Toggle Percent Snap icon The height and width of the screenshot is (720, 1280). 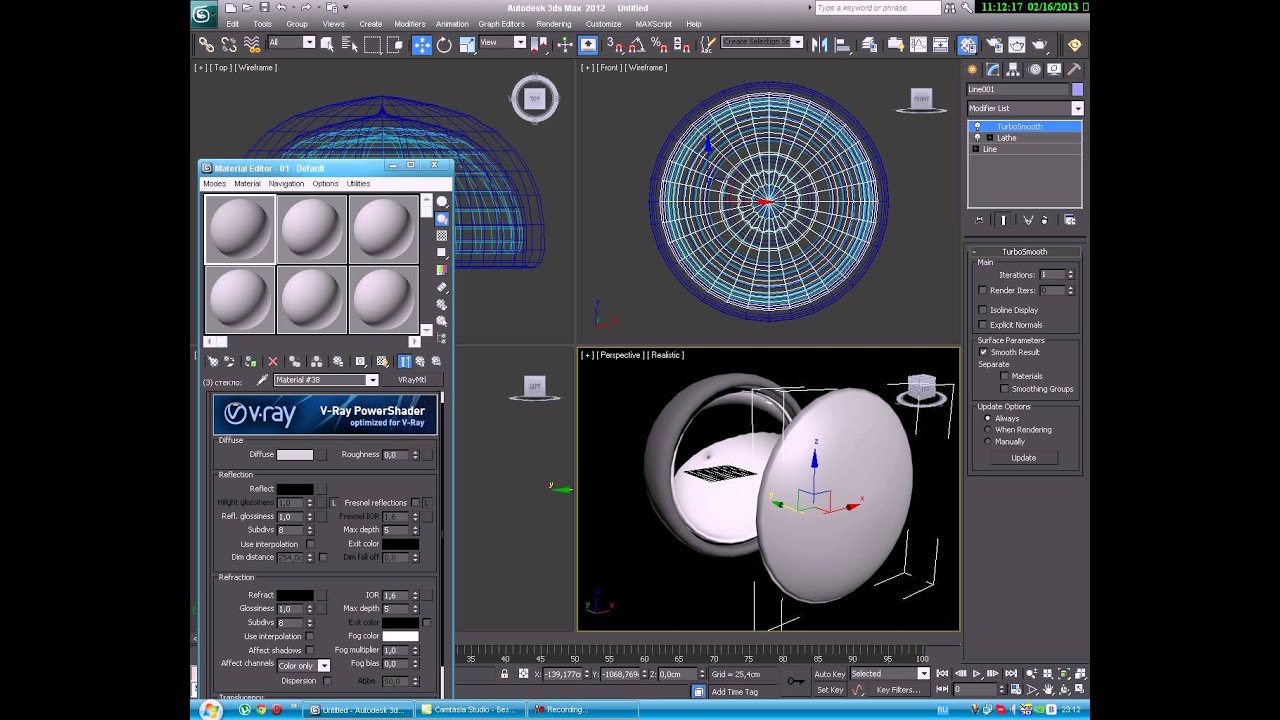pos(659,44)
